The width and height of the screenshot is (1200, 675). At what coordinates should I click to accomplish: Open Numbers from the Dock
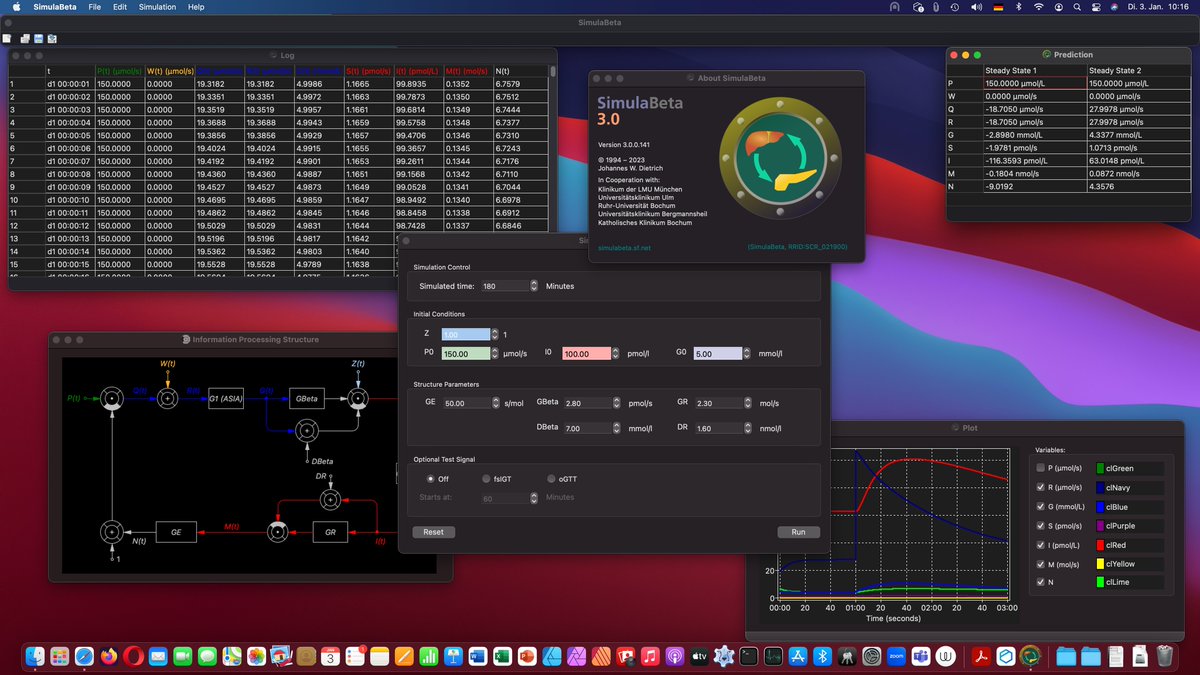[428, 656]
